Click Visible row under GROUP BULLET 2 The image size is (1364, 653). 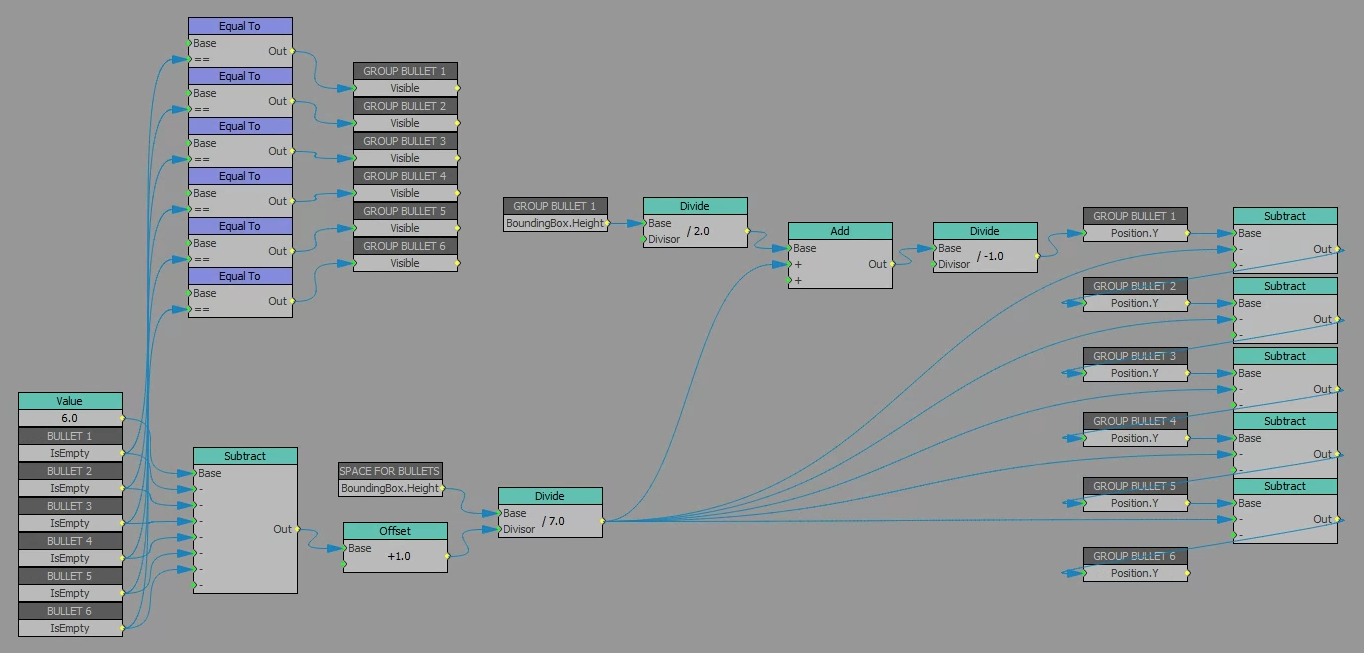[405, 123]
